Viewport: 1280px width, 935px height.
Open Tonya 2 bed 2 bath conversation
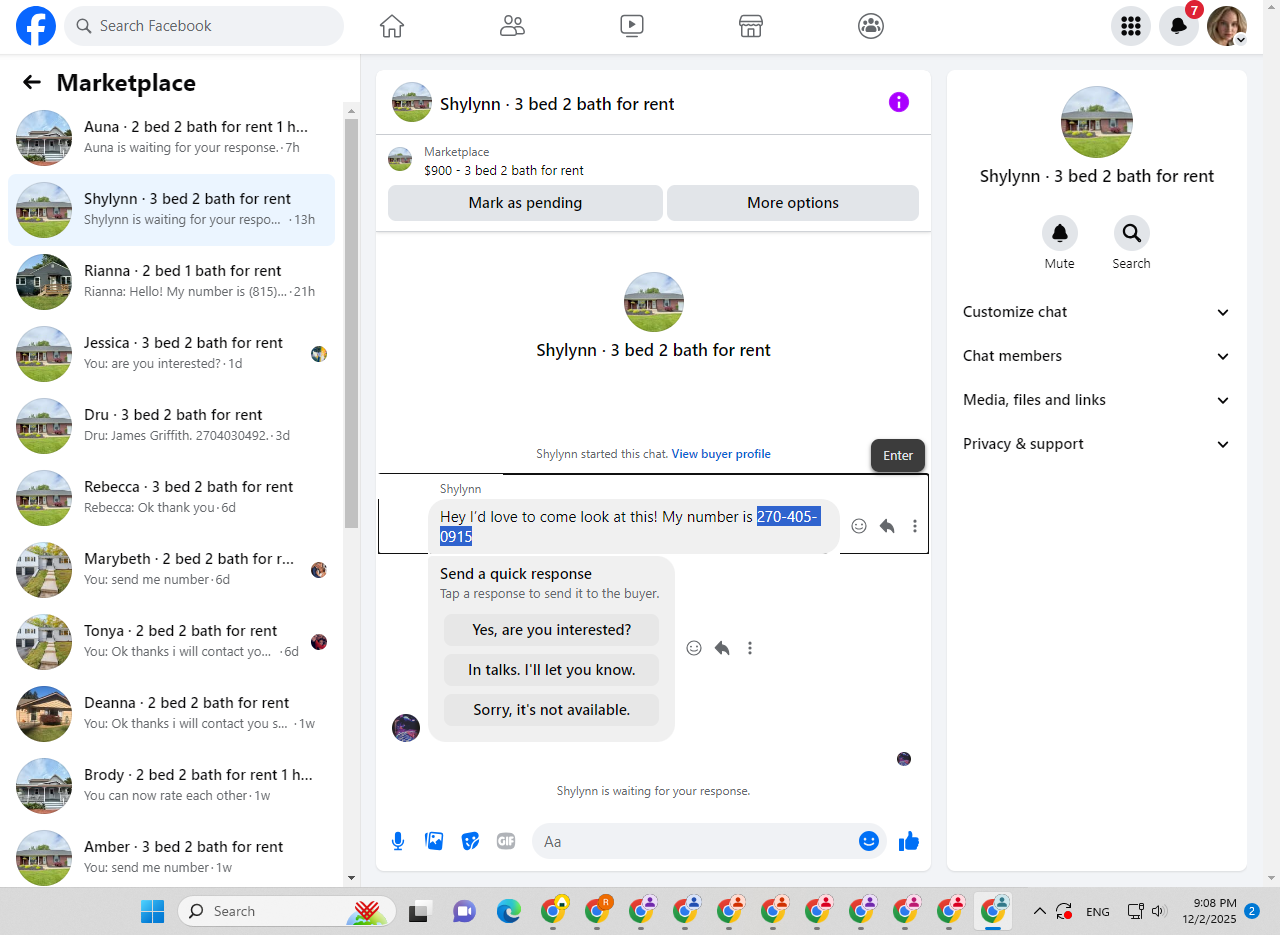(x=172, y=642)
